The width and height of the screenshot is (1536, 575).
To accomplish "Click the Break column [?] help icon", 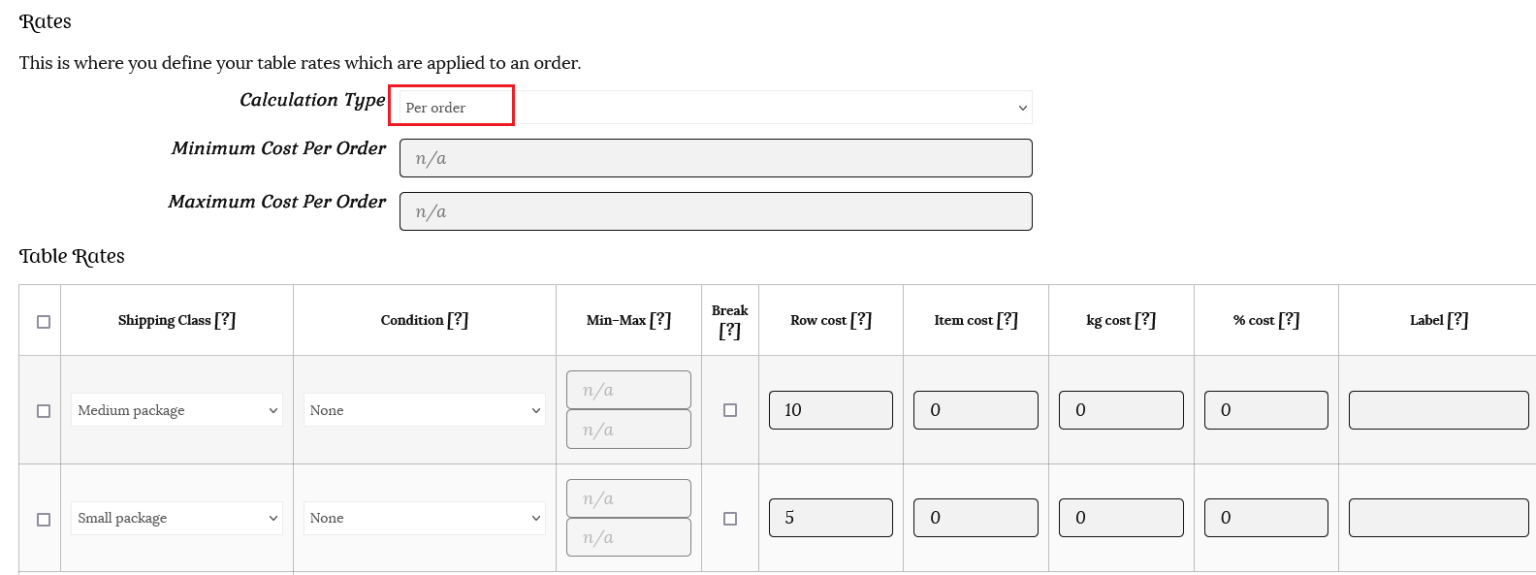I will point(730,331).
